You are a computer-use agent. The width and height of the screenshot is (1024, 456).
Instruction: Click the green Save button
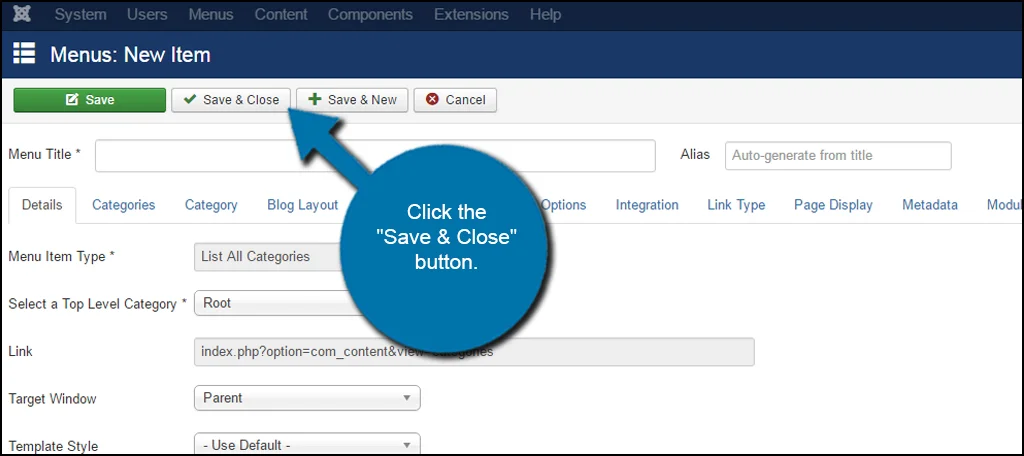click(89, 100)
